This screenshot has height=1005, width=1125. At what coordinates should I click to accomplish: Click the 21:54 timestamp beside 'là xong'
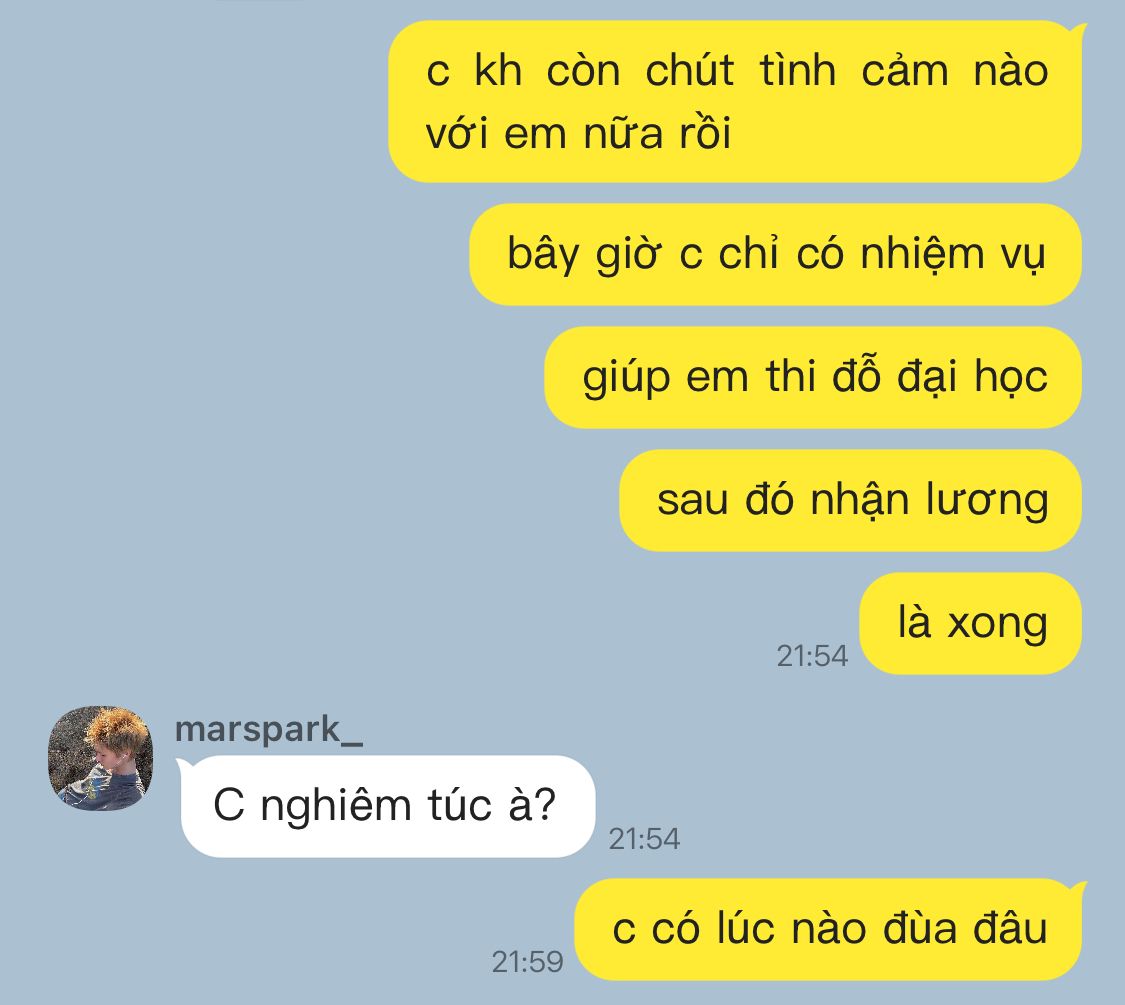812,656
